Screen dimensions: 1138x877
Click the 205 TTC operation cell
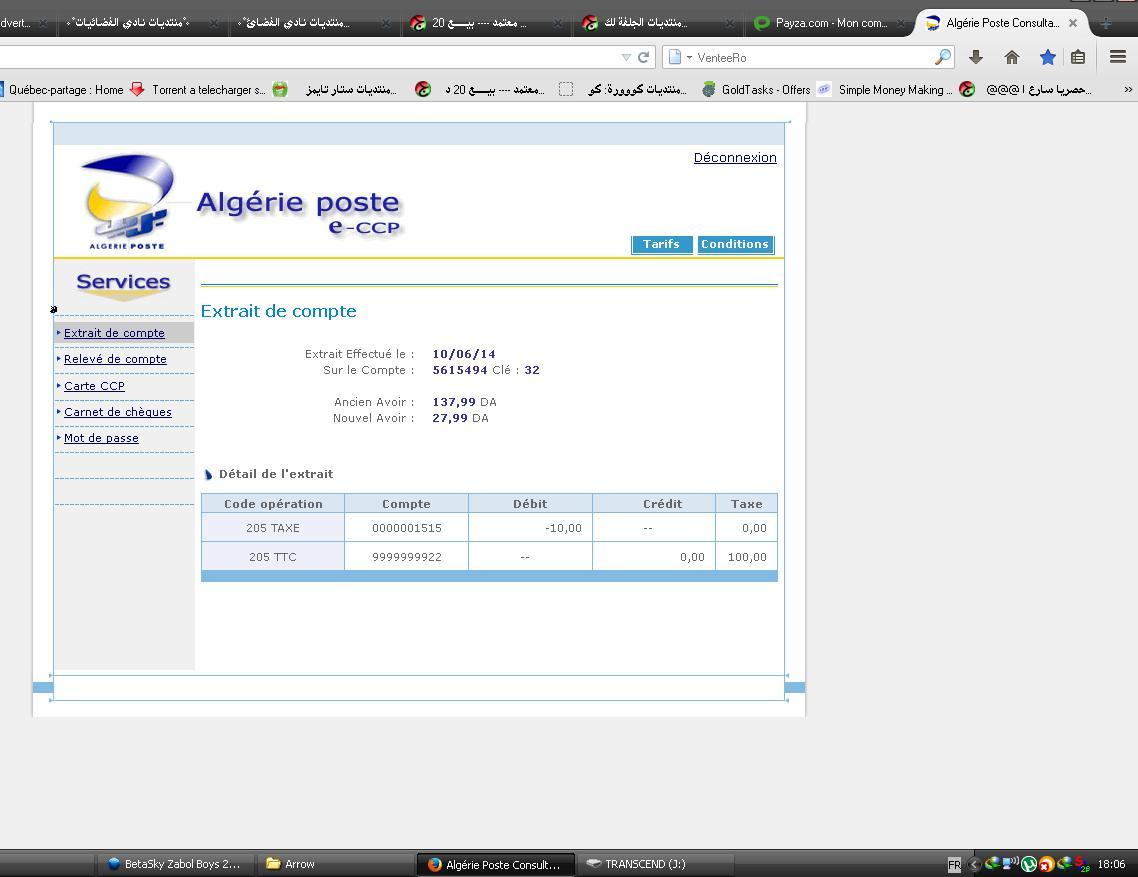[273, 558]
